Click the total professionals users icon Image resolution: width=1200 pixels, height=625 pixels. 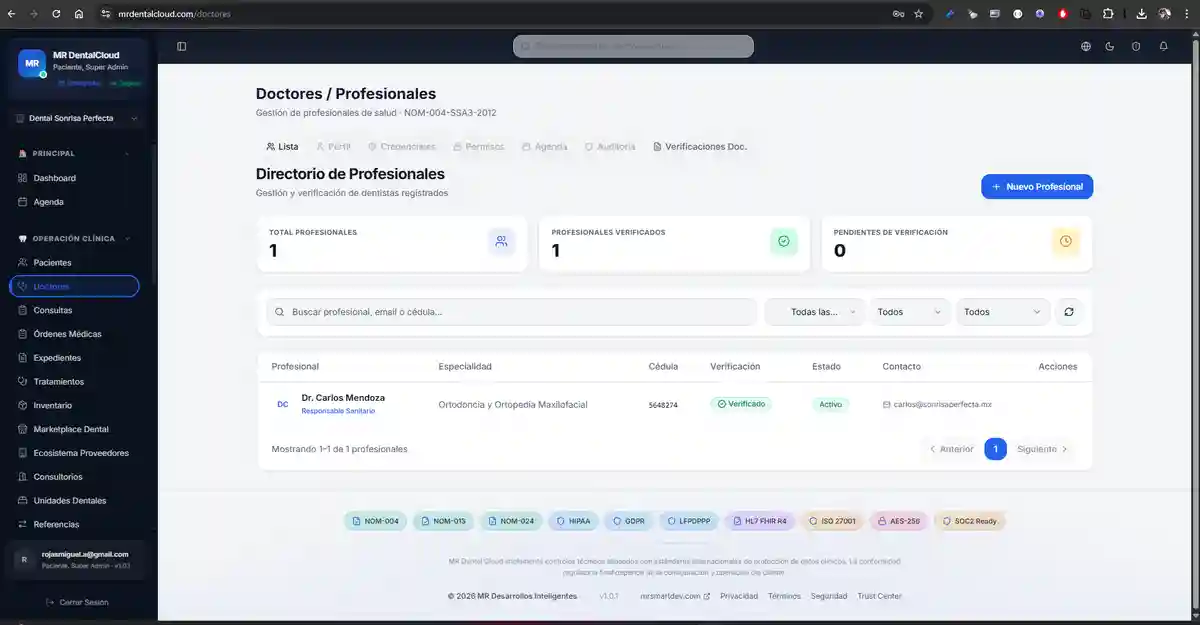[501, 241]
